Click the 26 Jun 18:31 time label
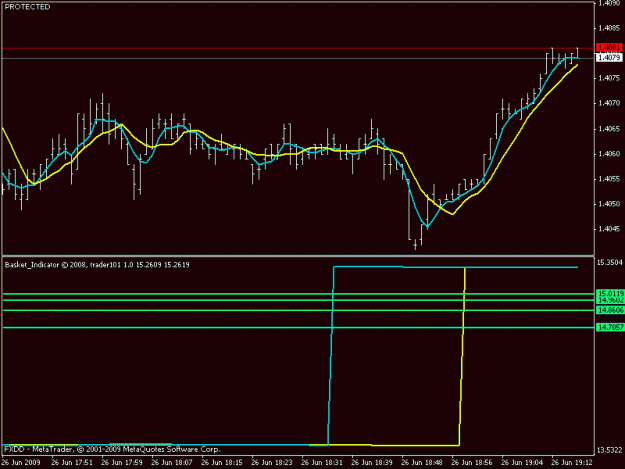The image size is (625, 469). (322, 463)
